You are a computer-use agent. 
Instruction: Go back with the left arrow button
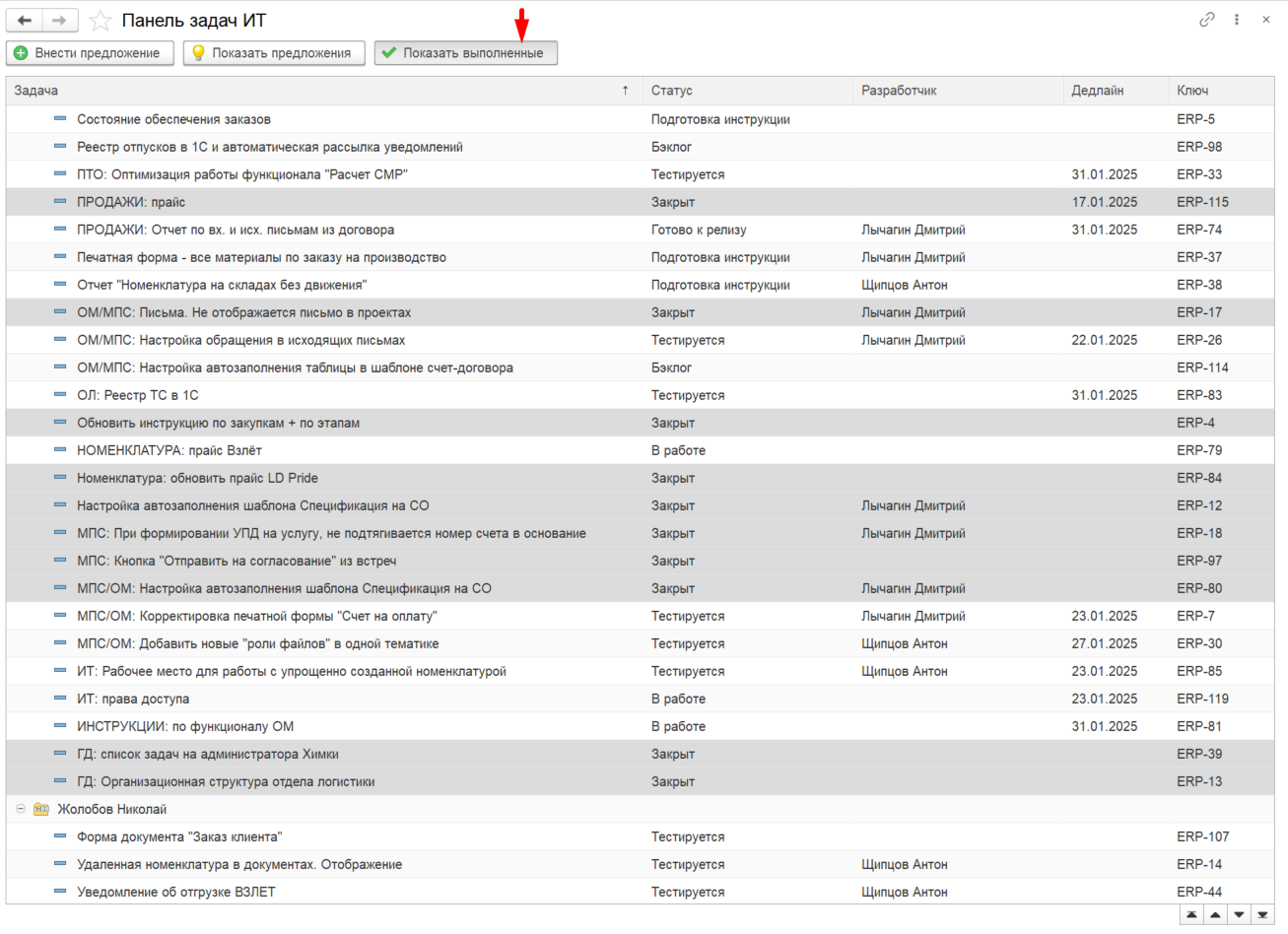(x=25, y=21)
